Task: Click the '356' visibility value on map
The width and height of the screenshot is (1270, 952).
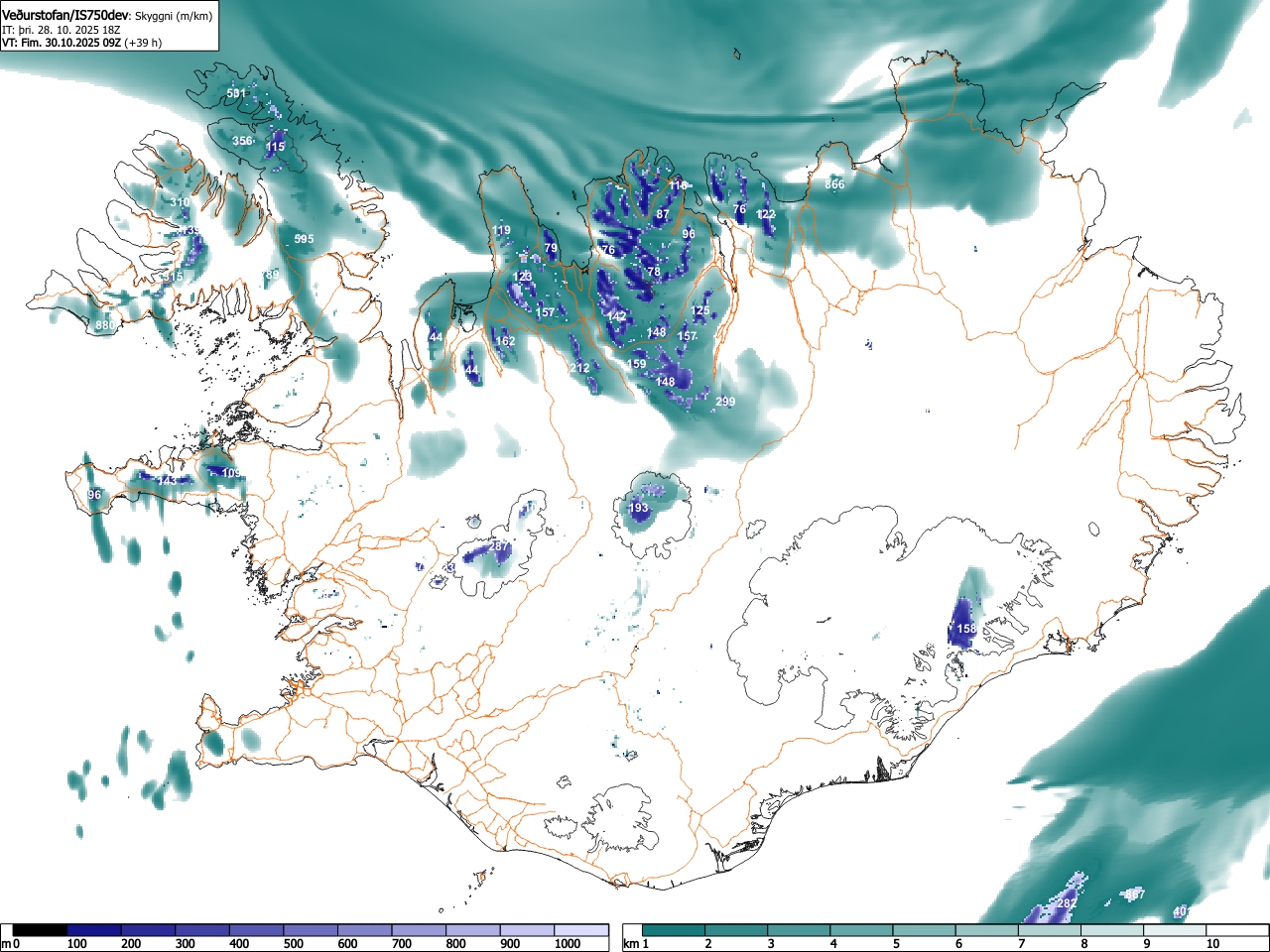Action: (x=242, y=141)
